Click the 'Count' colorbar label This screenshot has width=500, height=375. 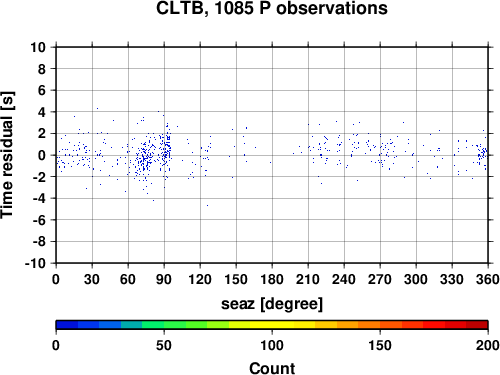[272, 368]
